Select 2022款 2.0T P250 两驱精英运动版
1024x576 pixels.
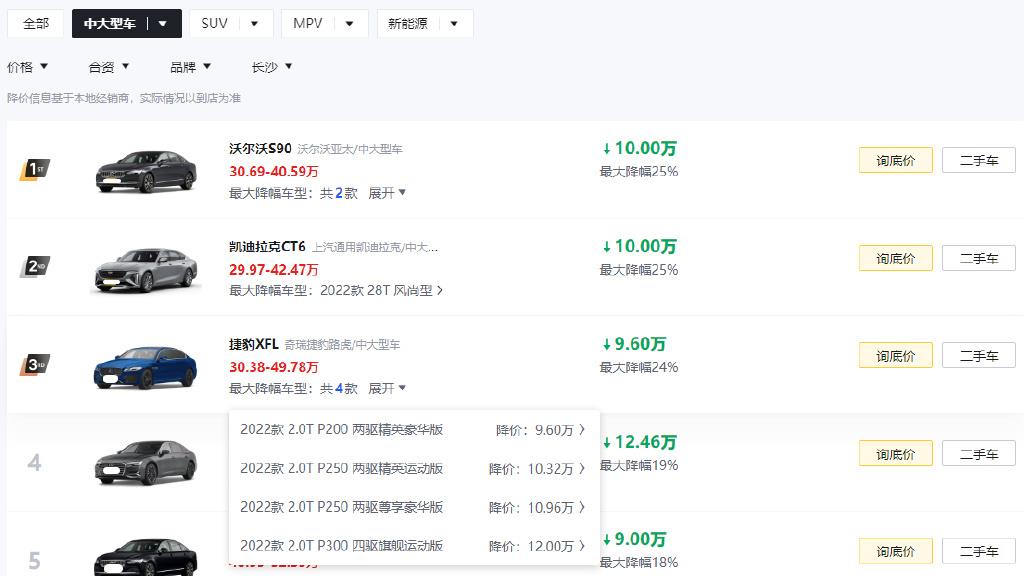[342, 468]
